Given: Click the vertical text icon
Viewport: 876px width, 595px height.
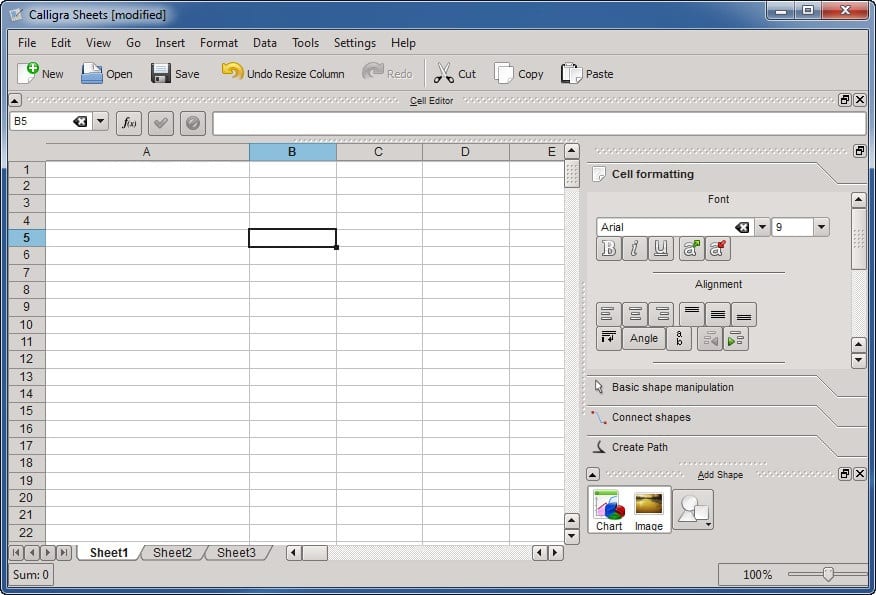Looking at the screenshot, I should (679, 339).
